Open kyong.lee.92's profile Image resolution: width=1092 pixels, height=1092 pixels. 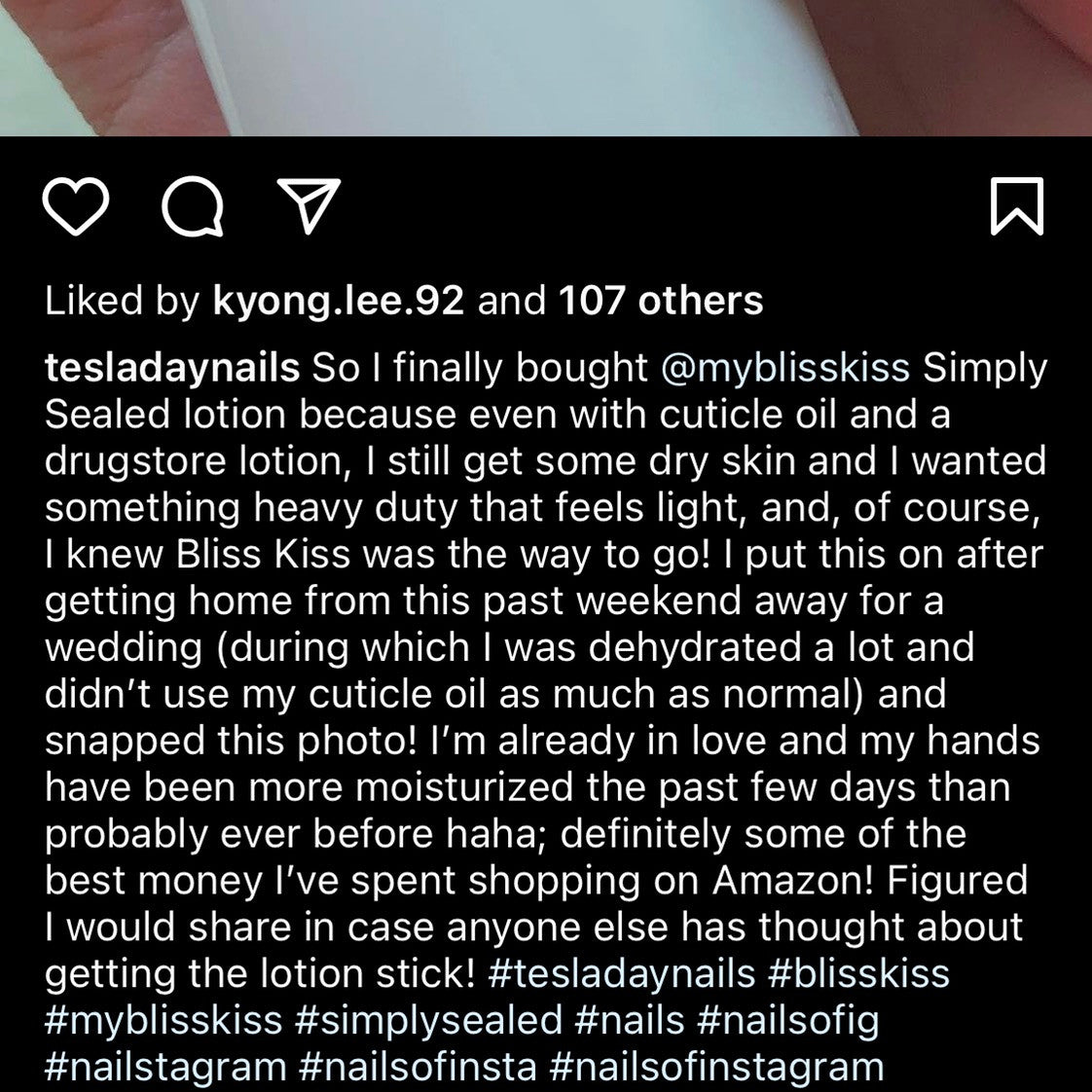[x=338, y=301]
